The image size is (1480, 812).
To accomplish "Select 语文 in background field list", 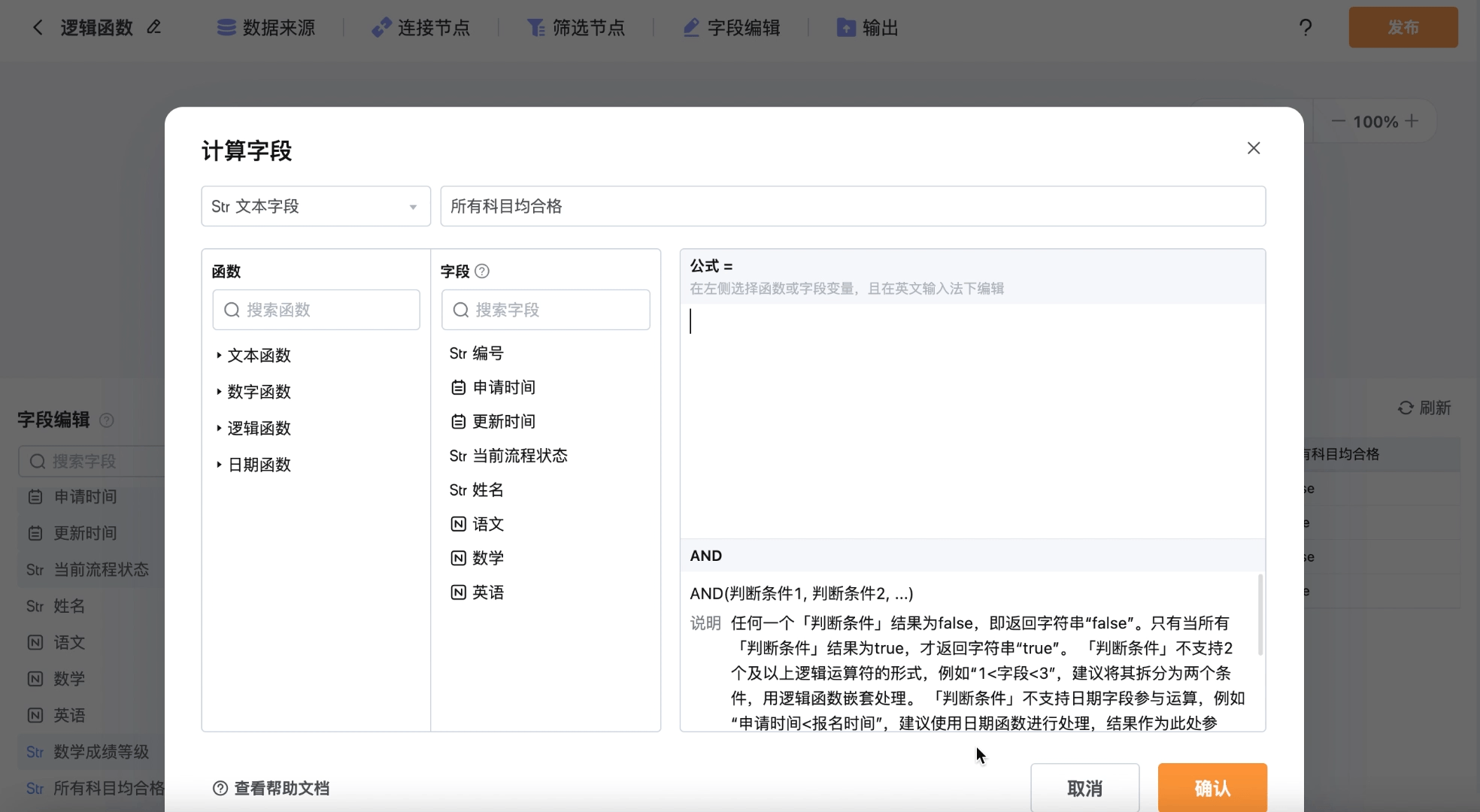I will tap(56, 643).
